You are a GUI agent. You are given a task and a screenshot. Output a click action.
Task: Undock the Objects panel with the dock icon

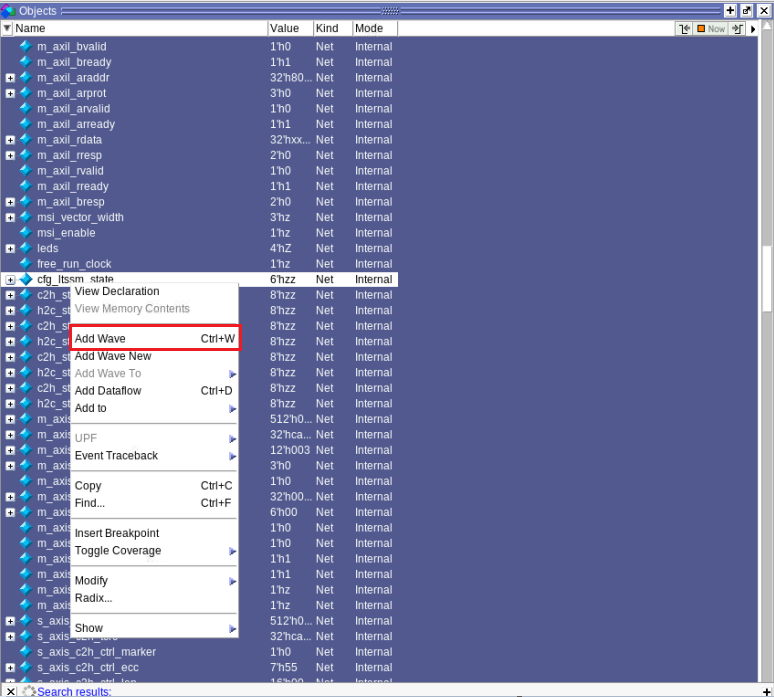pos(746,10)
